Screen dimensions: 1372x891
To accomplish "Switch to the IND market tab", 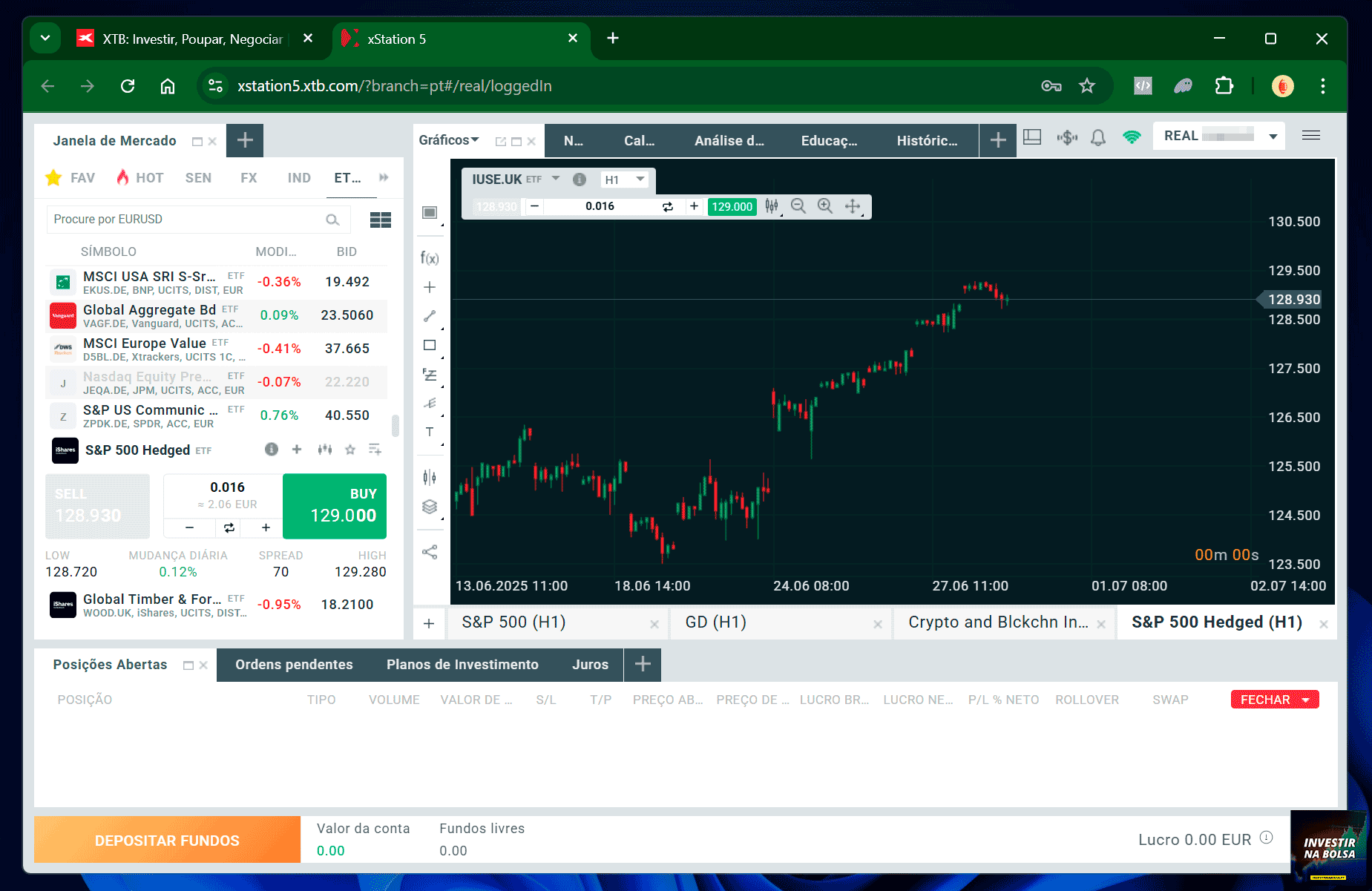I will click(299, 178).
